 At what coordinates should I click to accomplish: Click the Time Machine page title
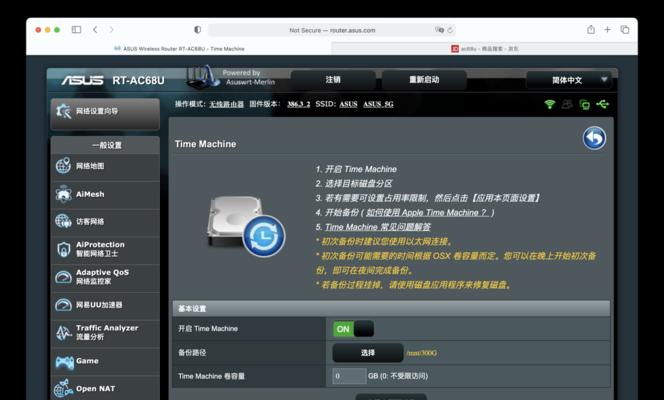[205, 144]
